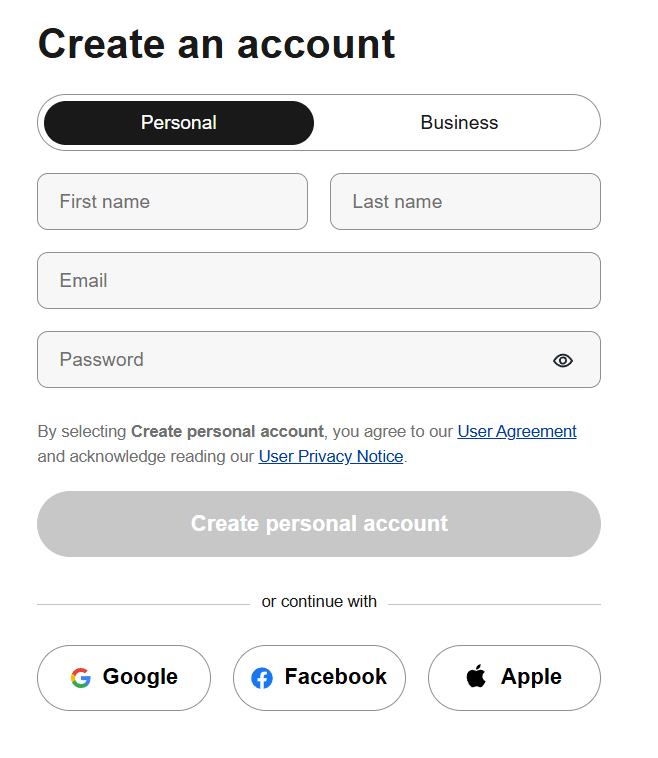Continue with the Apple text label

[531, 677]
